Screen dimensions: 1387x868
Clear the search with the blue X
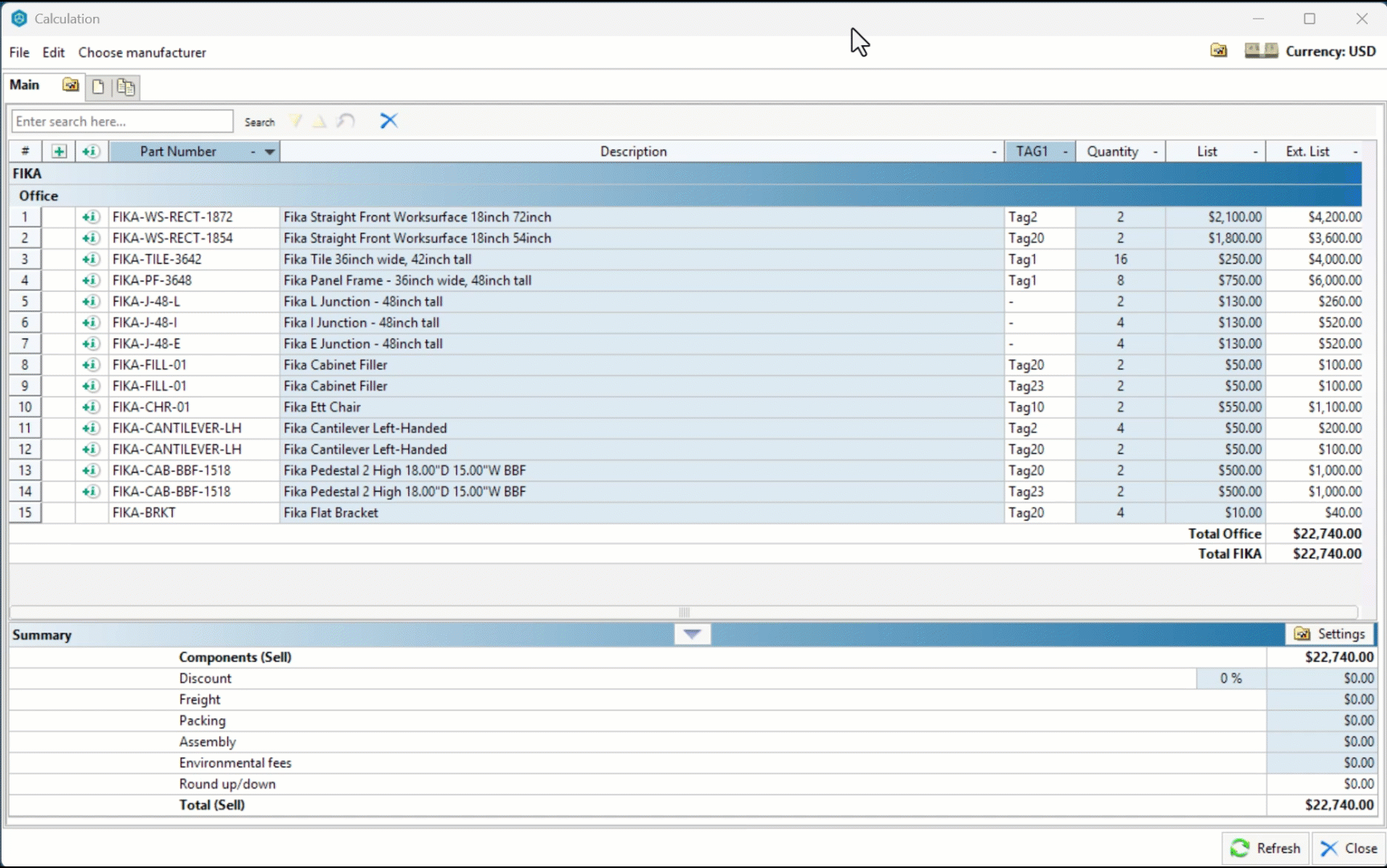point(389,121)
